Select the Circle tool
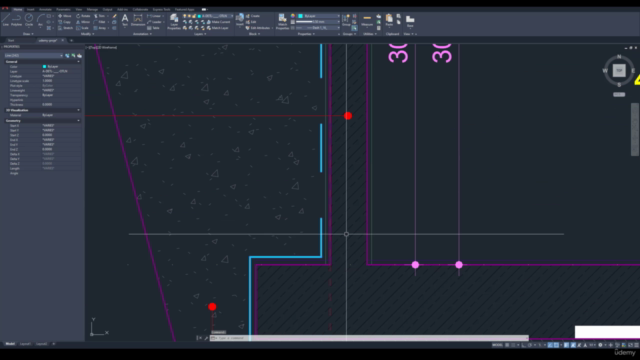Screen dimensions: 640x360 pos(29,20)
